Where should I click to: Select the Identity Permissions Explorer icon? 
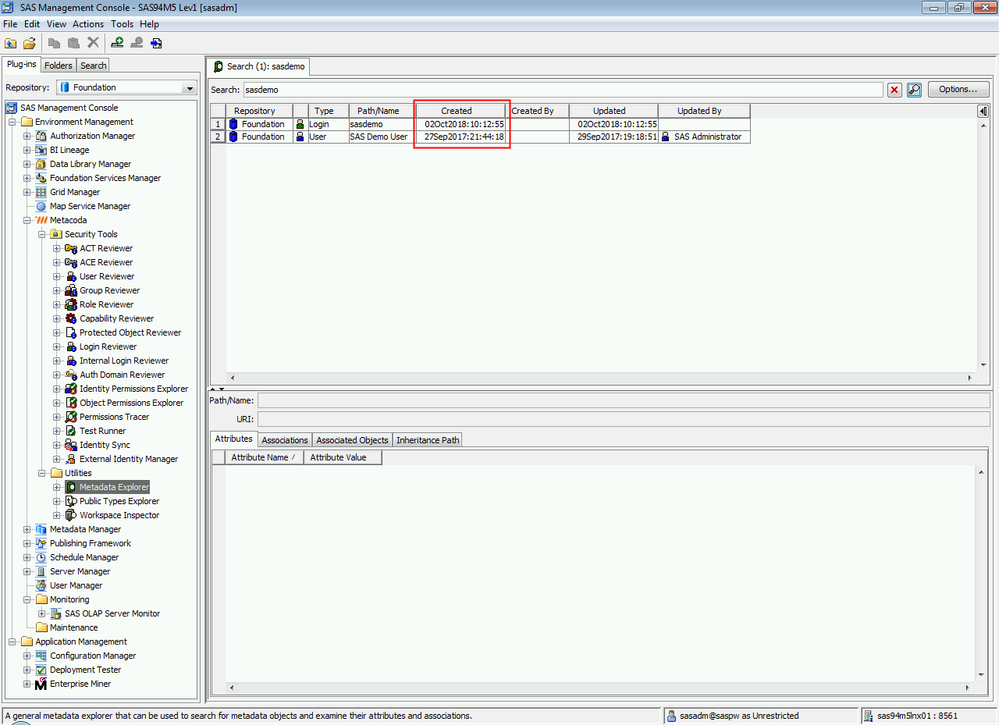(x=71, y=389)
